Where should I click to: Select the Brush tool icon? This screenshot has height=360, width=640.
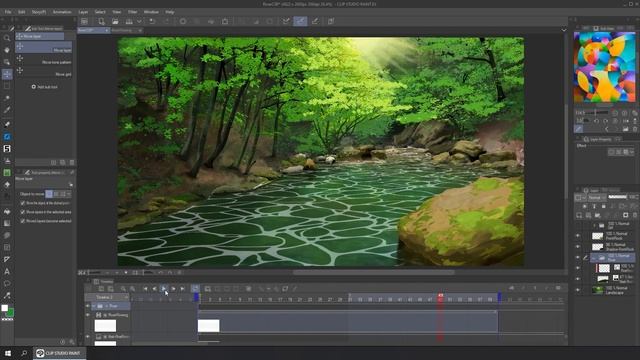pos(7,149)
